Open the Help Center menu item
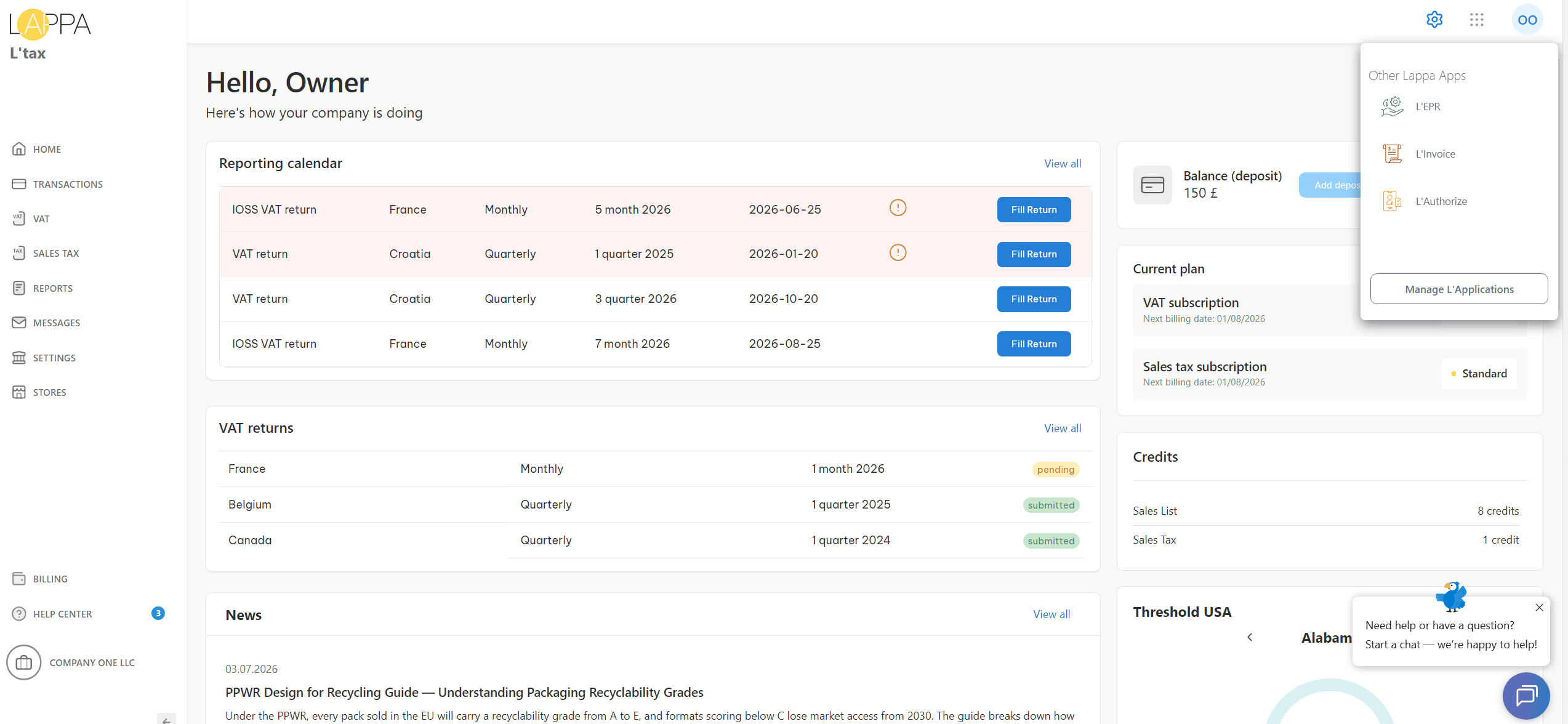Image resolution: width=1568 pixels, height=724 pixels. pos(52,614)
